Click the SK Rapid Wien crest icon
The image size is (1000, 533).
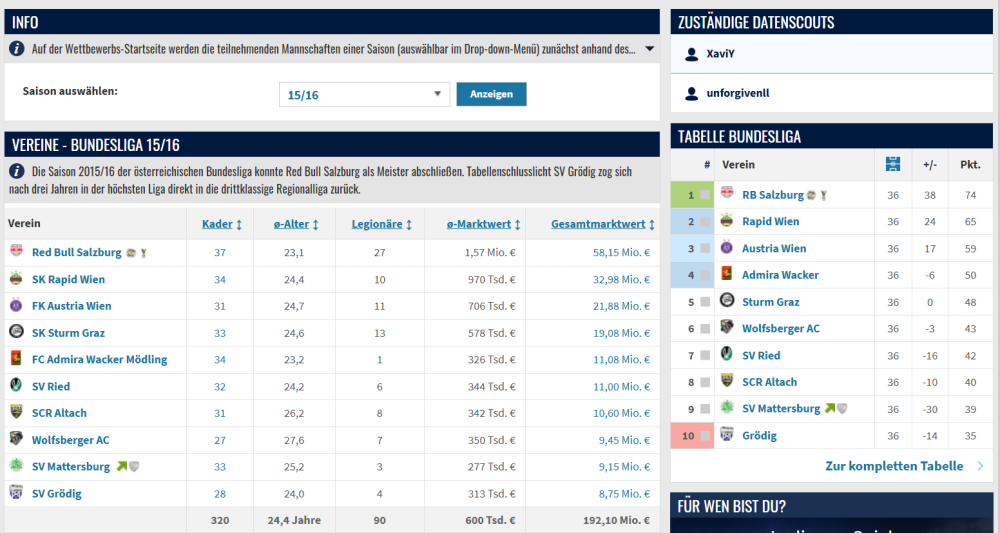click(x=16, y=279)
